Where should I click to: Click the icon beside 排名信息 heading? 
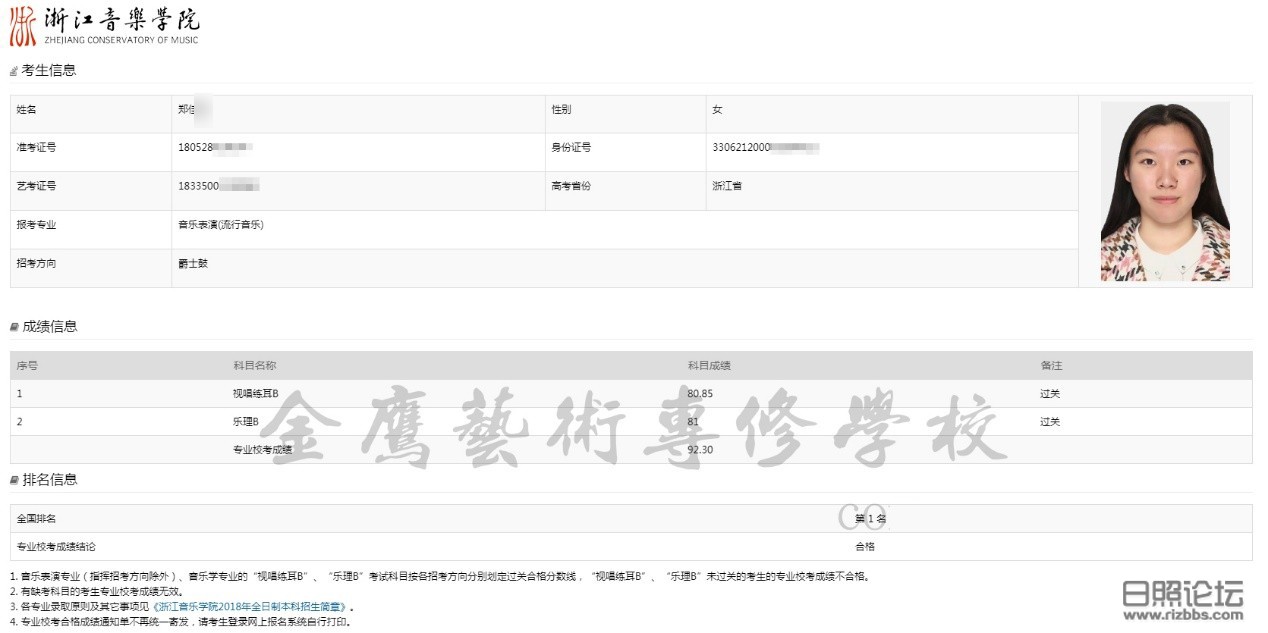coord(14,480)
